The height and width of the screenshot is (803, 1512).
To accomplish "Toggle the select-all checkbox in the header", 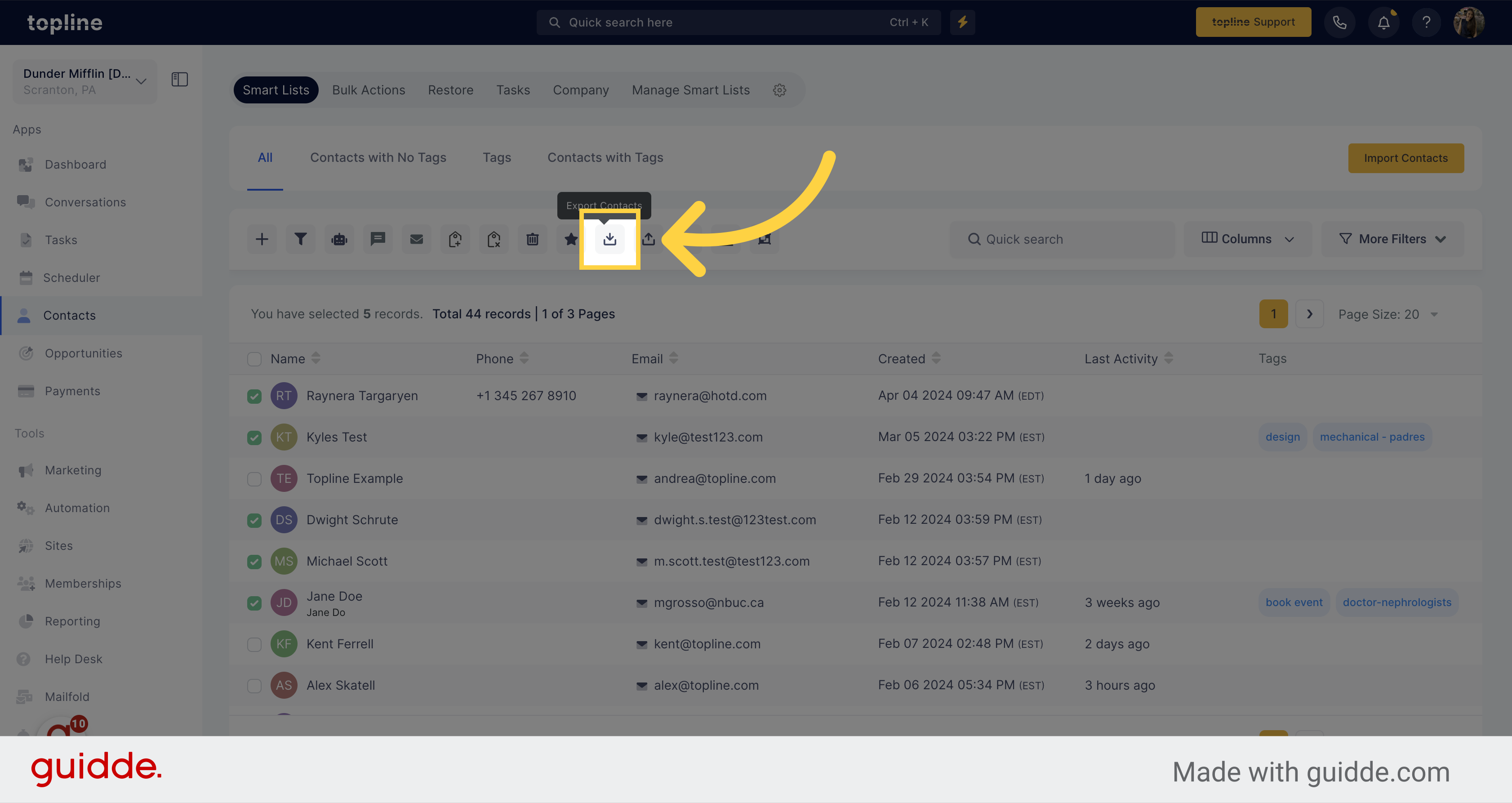I will click(x=254, y=359).
